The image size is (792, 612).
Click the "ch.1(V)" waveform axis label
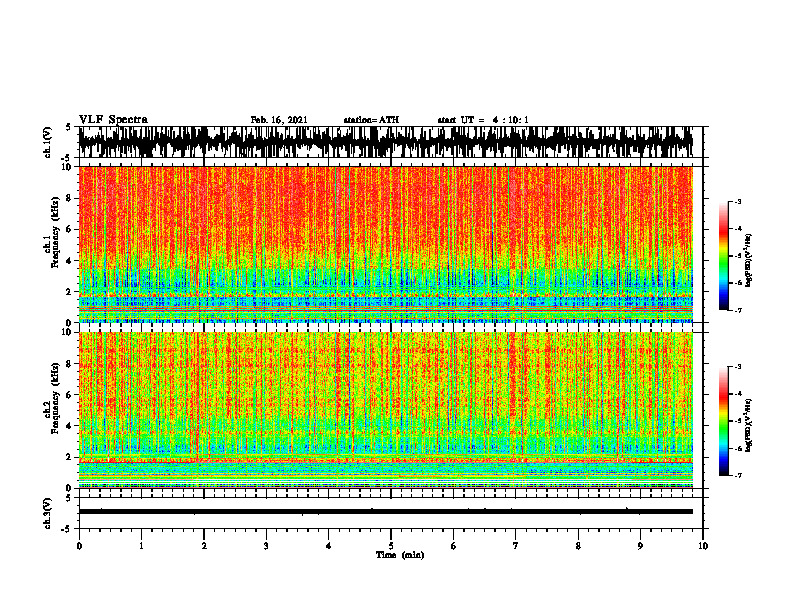click(x=48, y=142)
